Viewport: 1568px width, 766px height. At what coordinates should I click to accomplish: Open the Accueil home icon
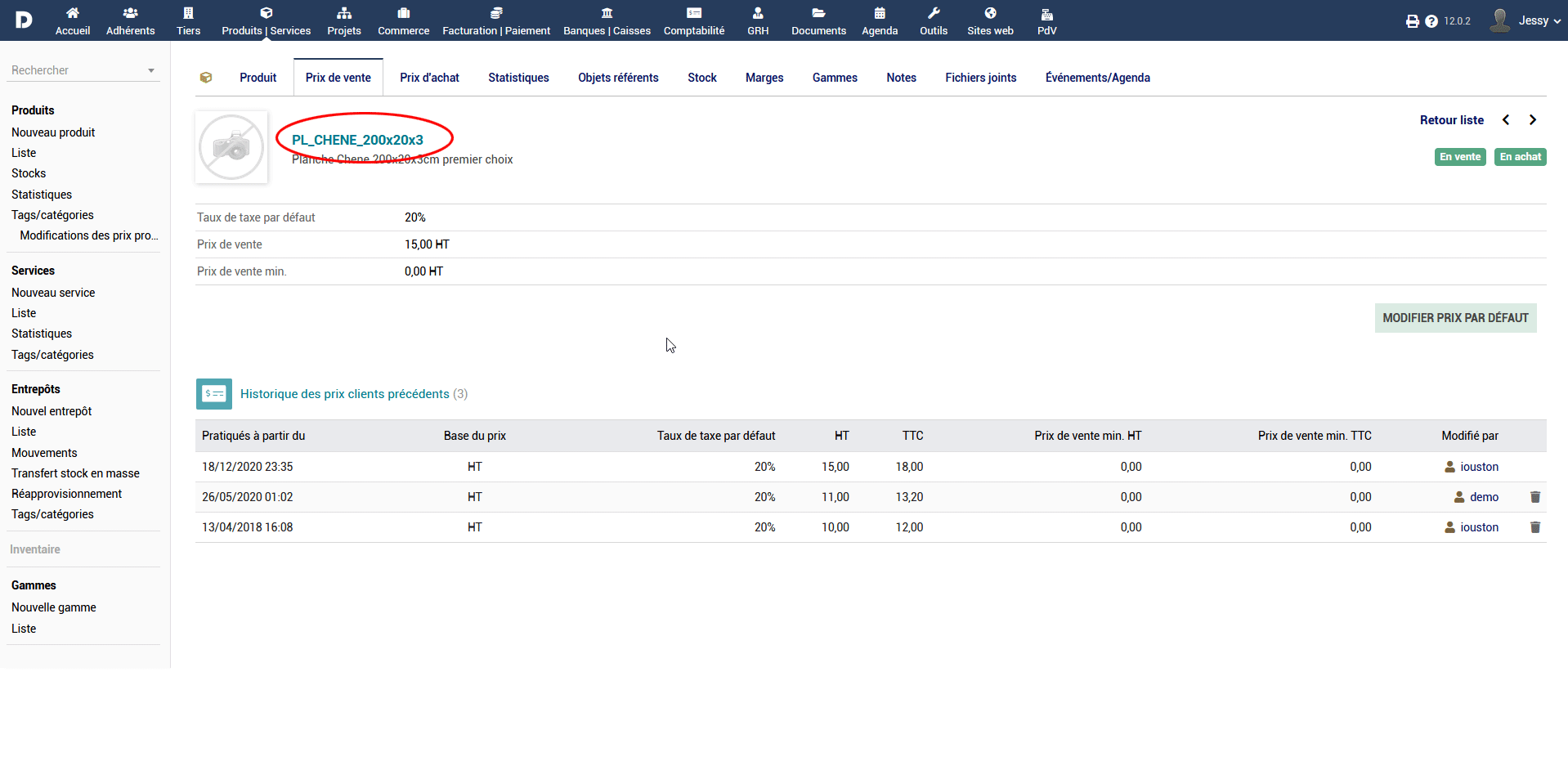click(73, 13)
